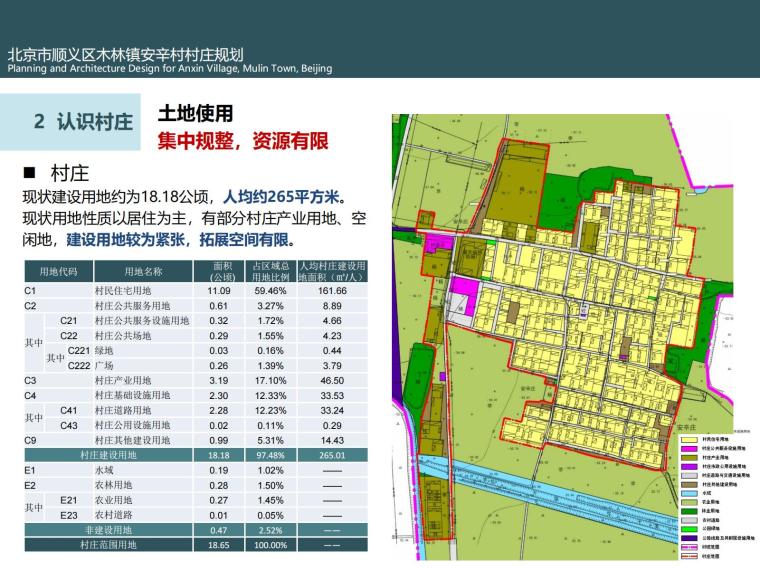Click the yellow residential land legend swatch
Image resolution: width=760 pixels, height=570 pixels.
point(689,439)
